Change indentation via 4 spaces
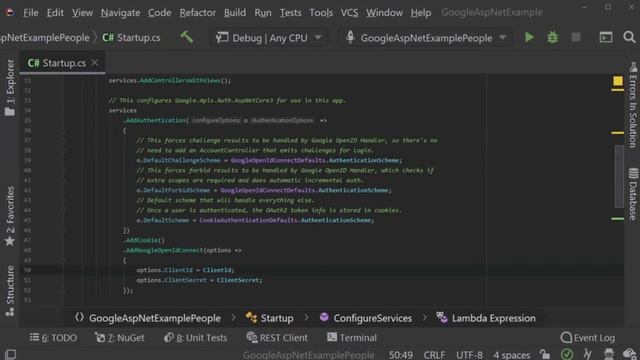The width and height of the screenshot is (640, 360). point(511,355)
